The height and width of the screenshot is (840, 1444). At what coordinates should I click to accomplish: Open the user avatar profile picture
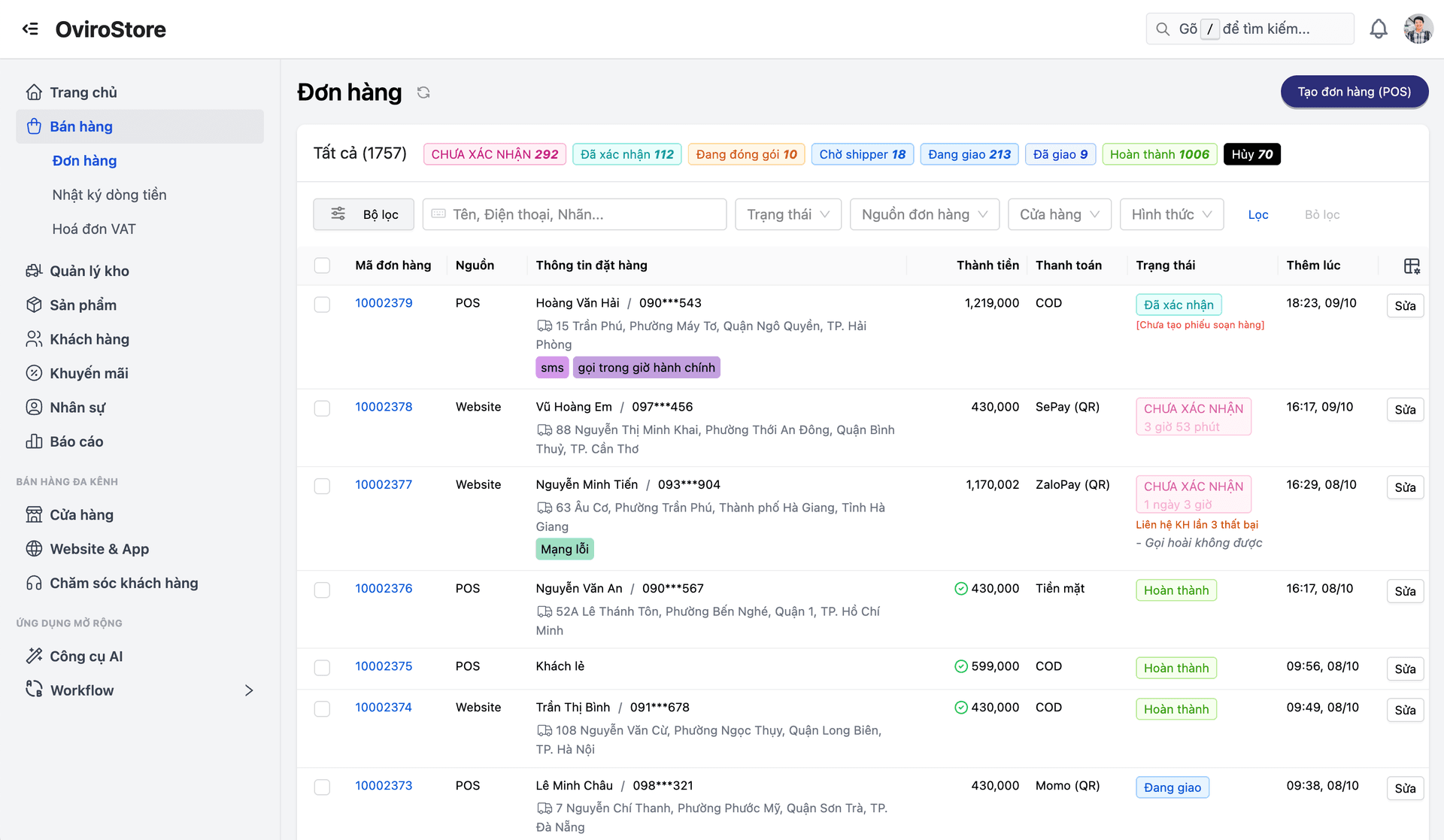(1418, 29)
